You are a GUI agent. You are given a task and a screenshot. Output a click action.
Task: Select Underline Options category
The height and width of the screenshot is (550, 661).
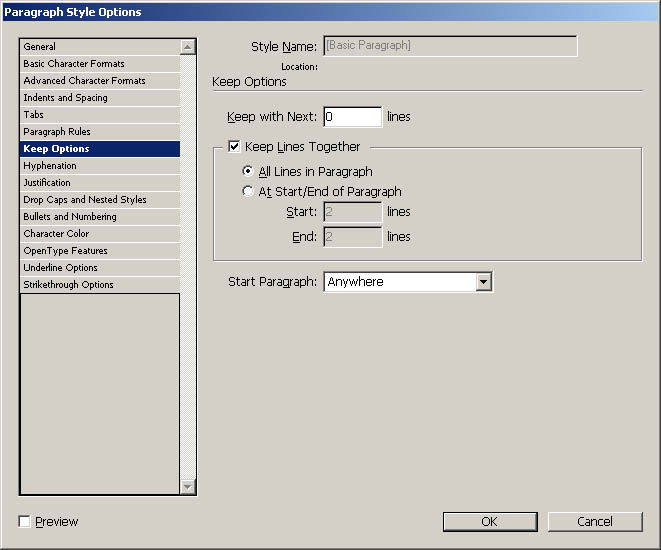click(100, 268)
